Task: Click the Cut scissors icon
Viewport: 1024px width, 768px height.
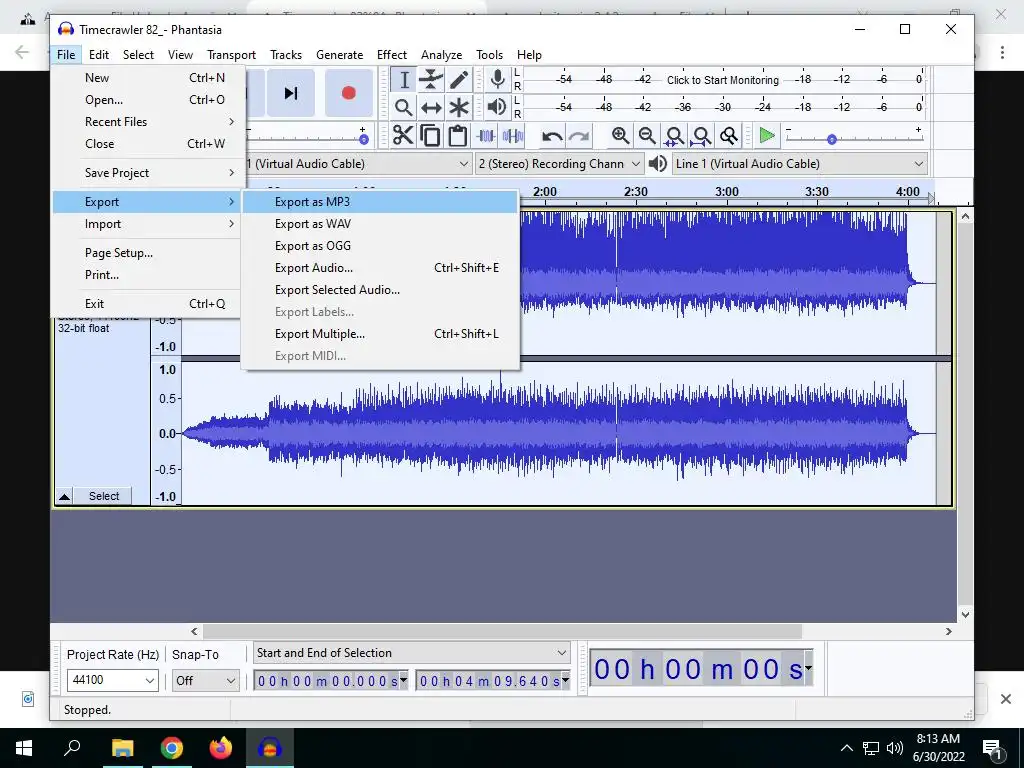Action: (x=403, y=136)
